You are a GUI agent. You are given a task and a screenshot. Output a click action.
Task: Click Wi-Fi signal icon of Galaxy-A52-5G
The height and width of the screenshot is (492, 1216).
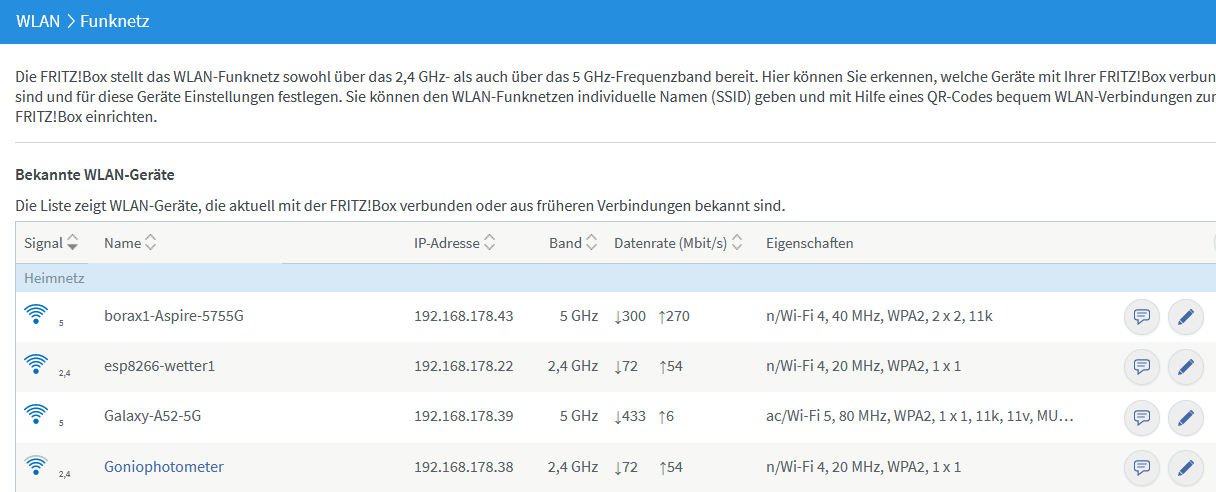[36, 415]
